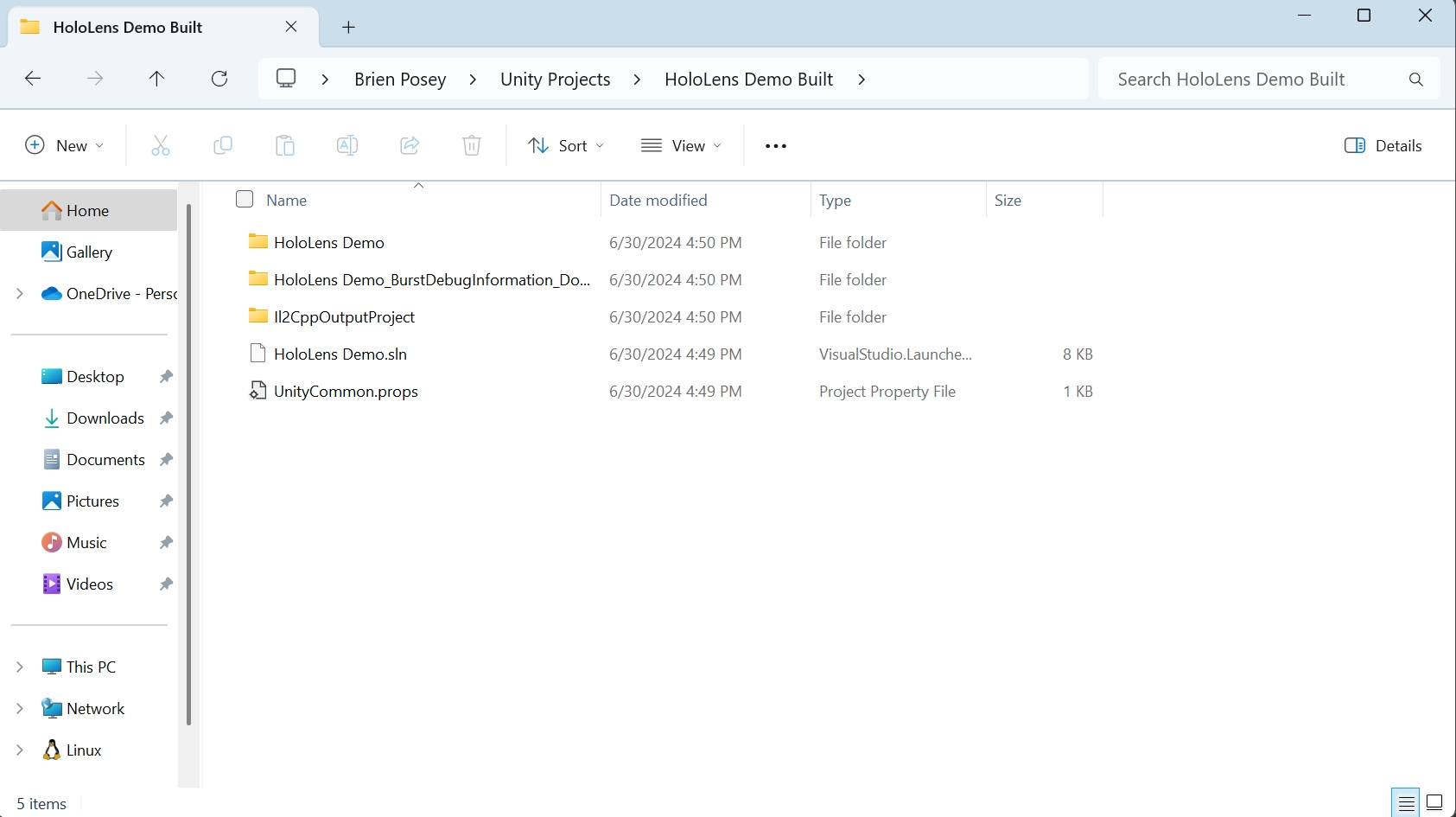Screen dimensions: 1456x817
Task: Open the See more ellipsis menu
Action: pyautogui.click(x=776, y=145)
